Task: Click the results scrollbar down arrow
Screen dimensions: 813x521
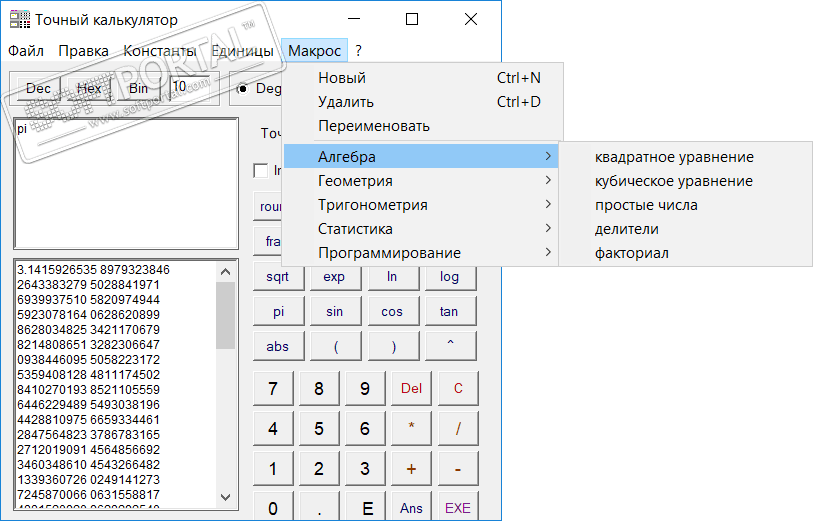Action: point(225,497)
